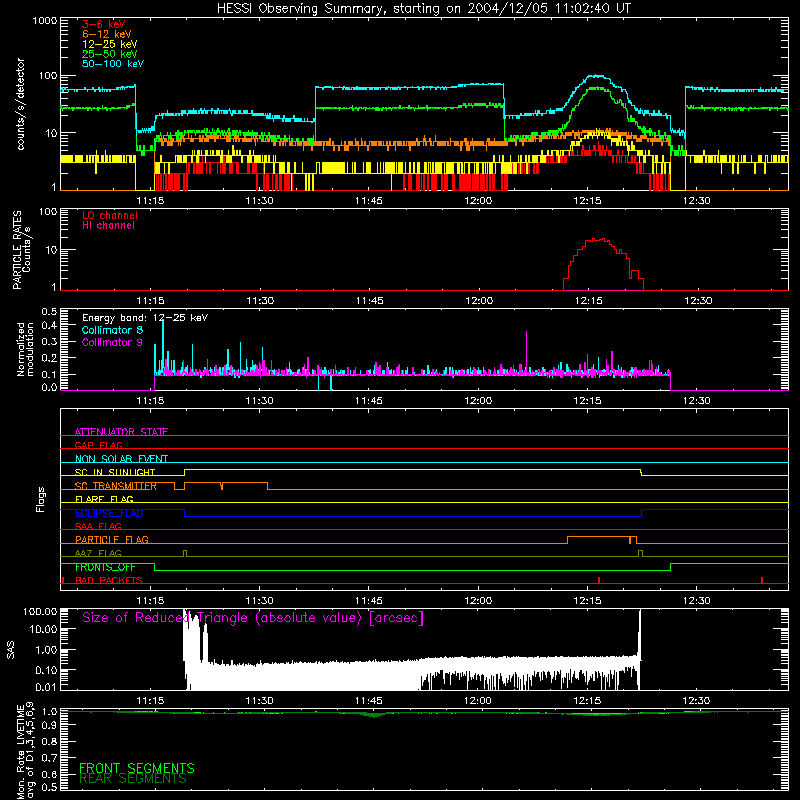The width and height of the screenshot is (800, 800).
Task: Select the Collimator 9 legend entry
Action: pyautogui.click(x=112, y=342)
